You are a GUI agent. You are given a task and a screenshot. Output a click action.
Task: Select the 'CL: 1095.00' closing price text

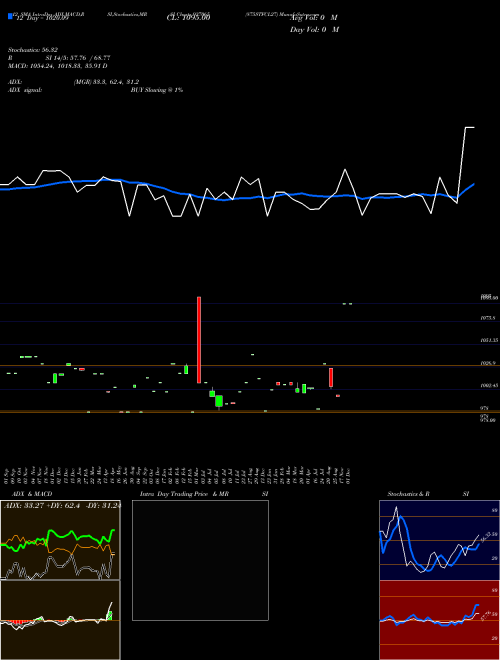coord(188,18)
